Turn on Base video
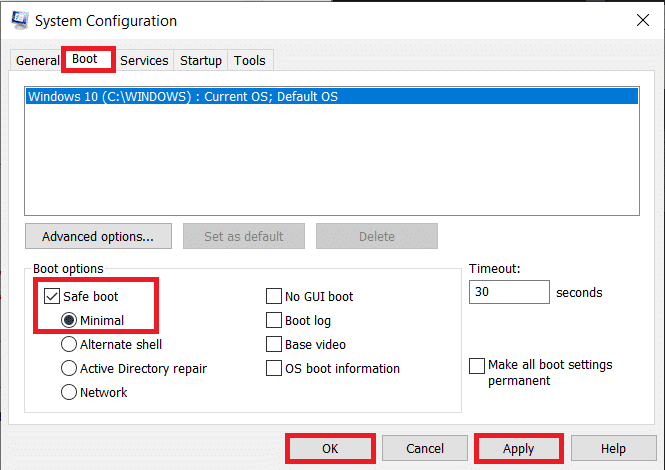Screen dimensions: 665x470 point(274,345)
